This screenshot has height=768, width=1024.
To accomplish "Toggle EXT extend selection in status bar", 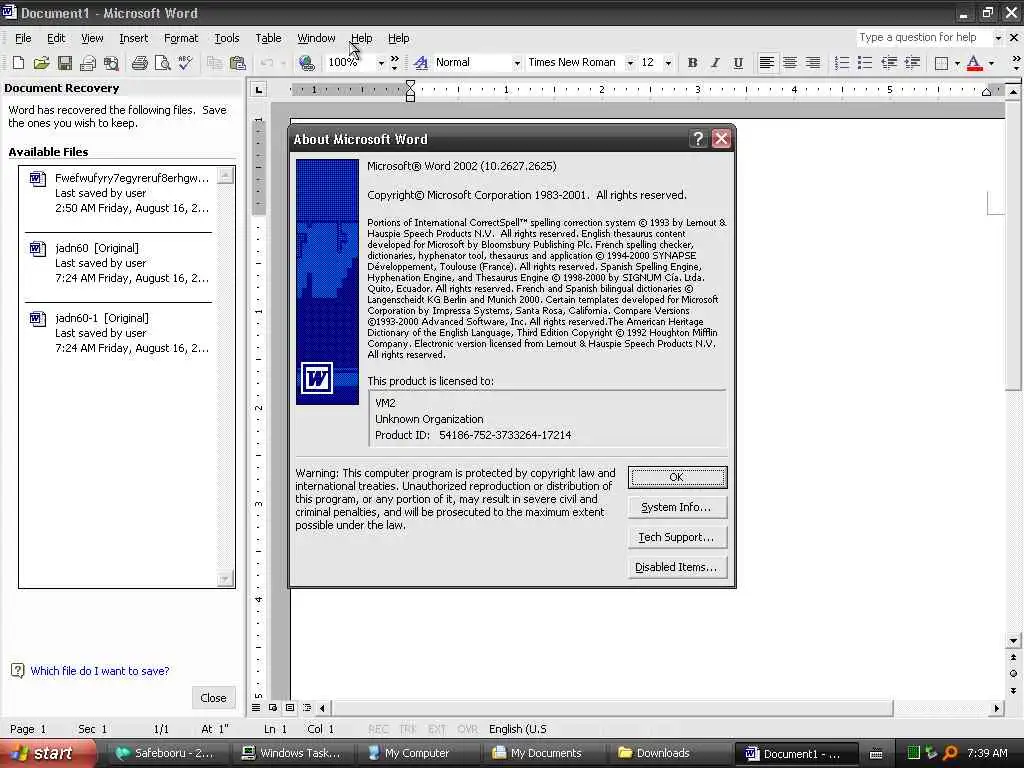I will (x=437, y=729).
